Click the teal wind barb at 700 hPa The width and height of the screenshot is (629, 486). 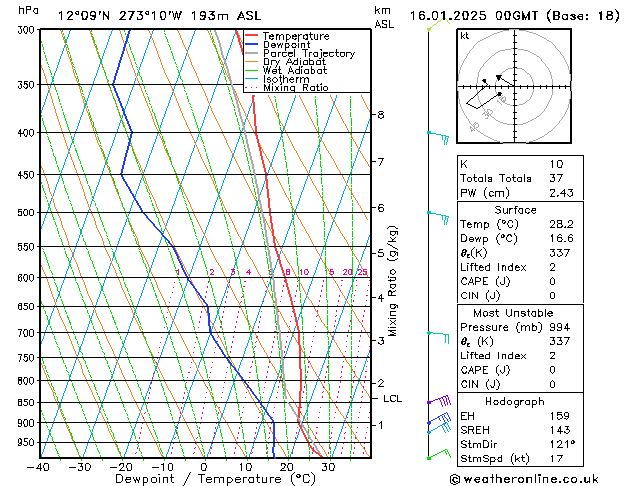tap(438, 337)
